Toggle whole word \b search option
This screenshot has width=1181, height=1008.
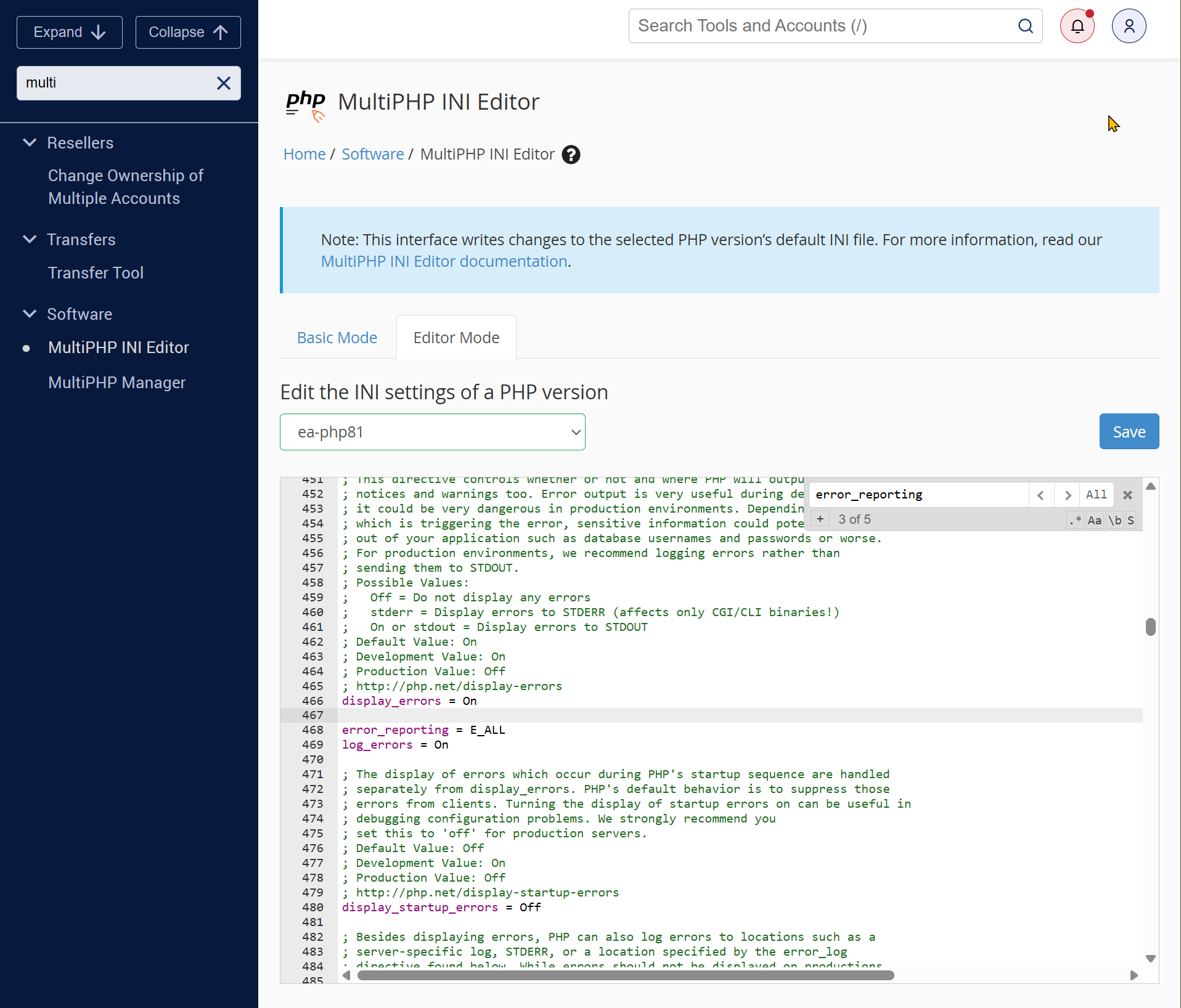coord(1115,520)
